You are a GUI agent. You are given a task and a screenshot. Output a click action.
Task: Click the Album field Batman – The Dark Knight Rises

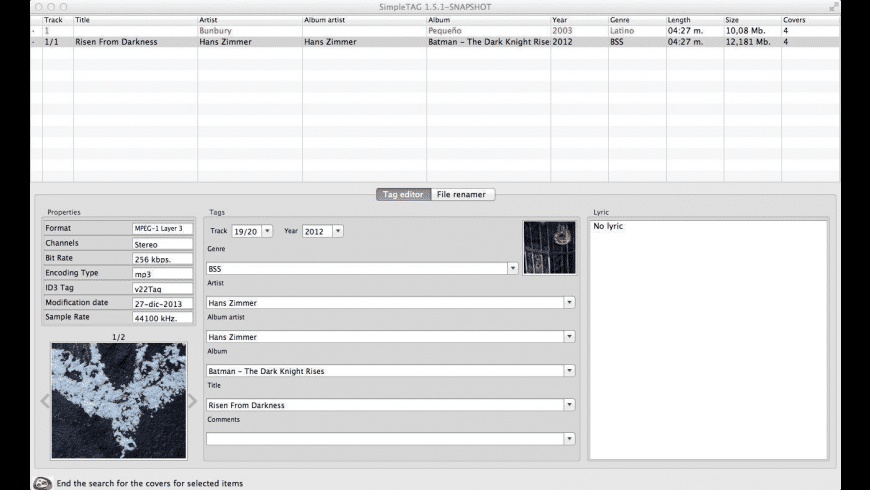(x=385, y=371)
